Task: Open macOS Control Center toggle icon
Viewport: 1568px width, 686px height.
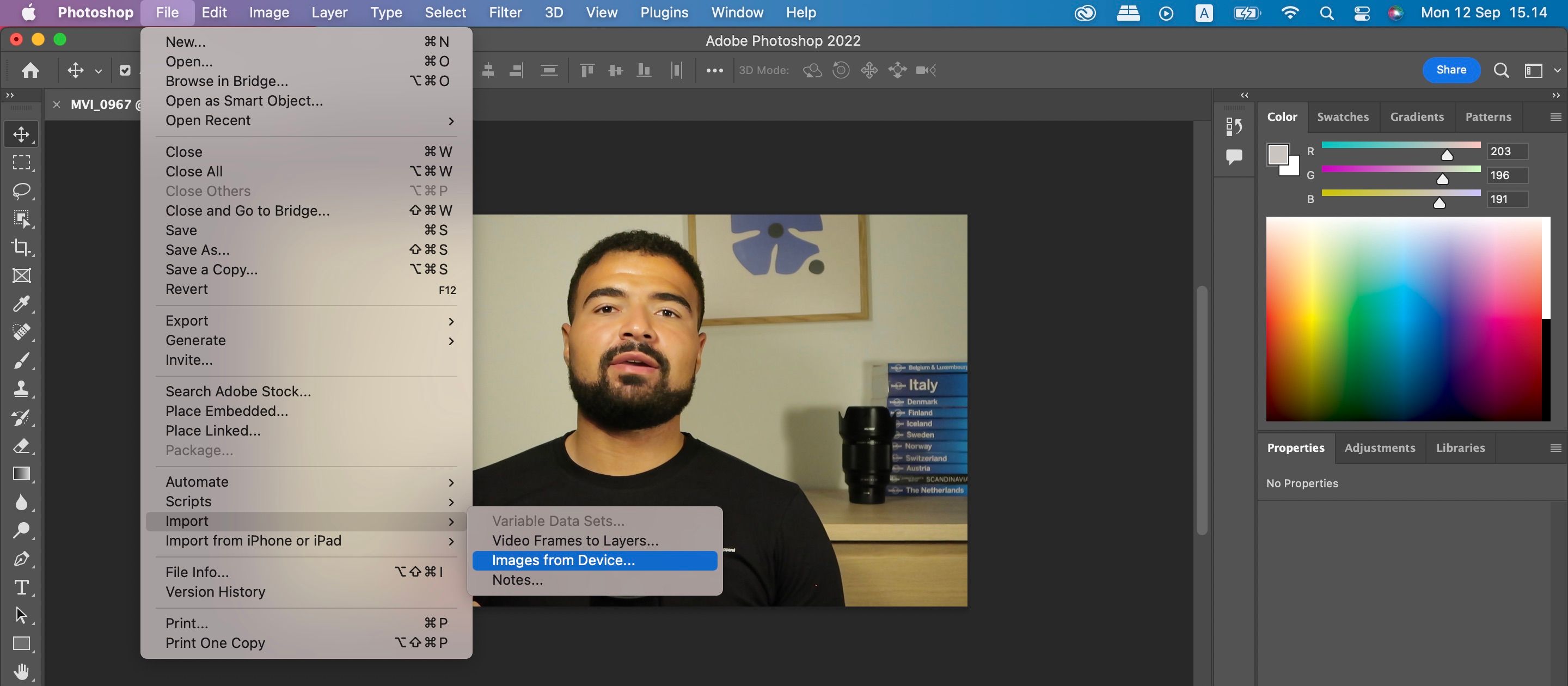Action: [1362, 13]
